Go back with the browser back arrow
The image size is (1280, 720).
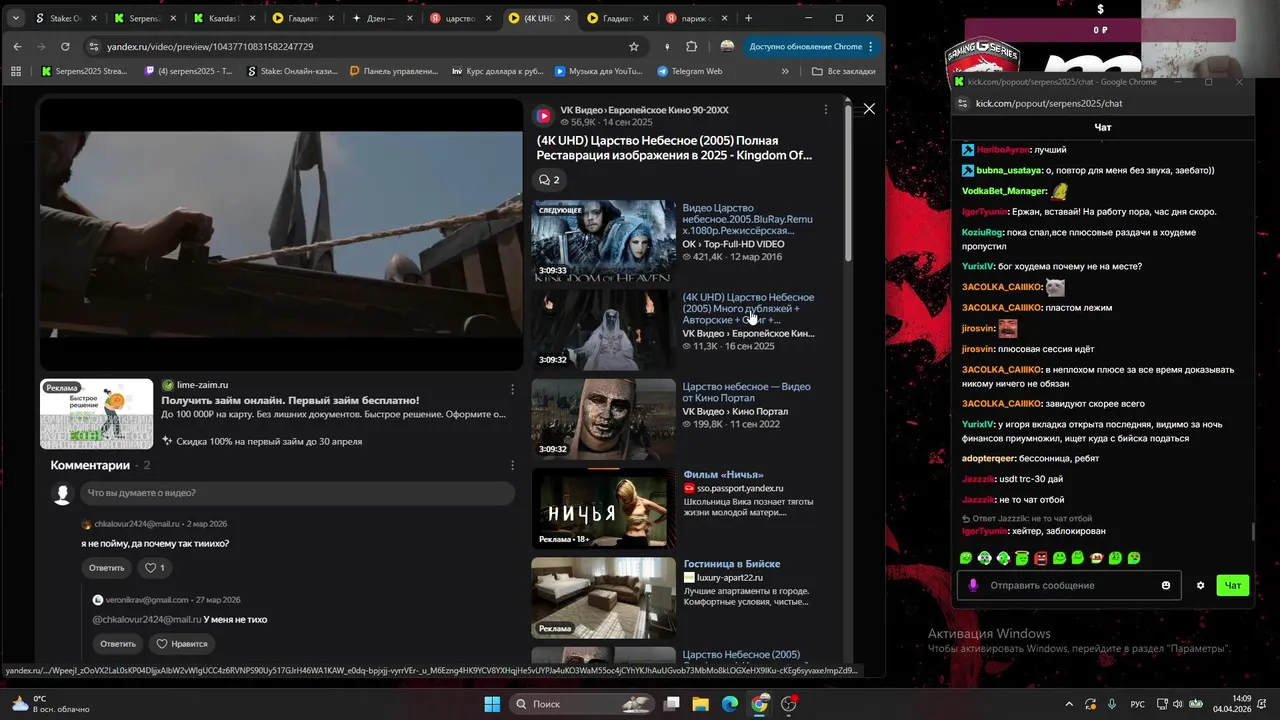[x=17, y=46]
